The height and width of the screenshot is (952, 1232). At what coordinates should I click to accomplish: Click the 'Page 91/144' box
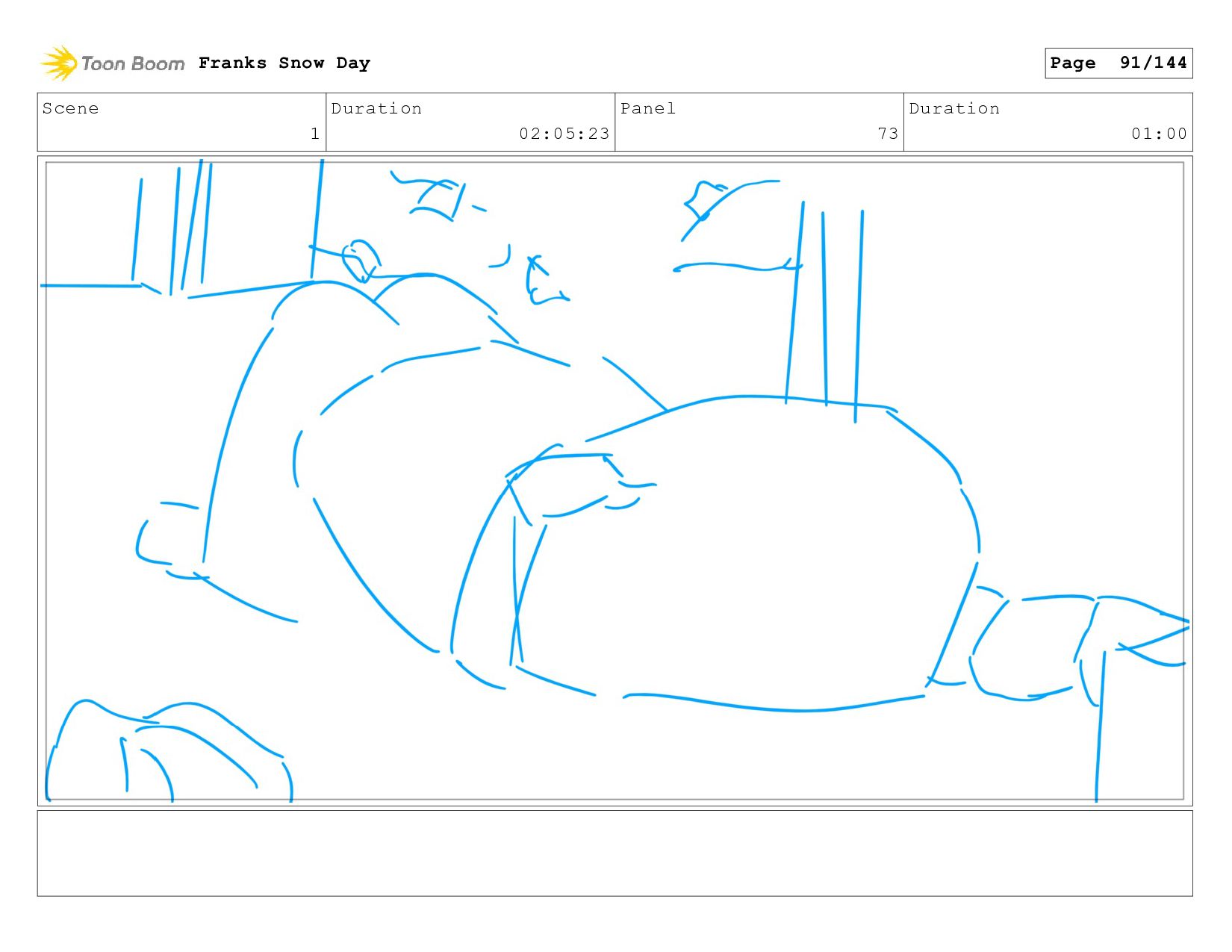click(1119, 63)
